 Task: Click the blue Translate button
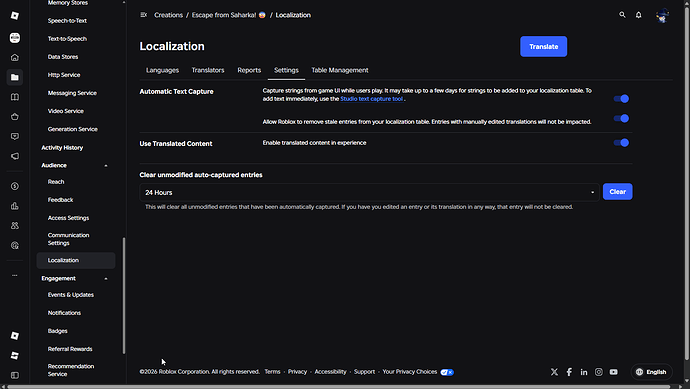click(x=543, y=47)
